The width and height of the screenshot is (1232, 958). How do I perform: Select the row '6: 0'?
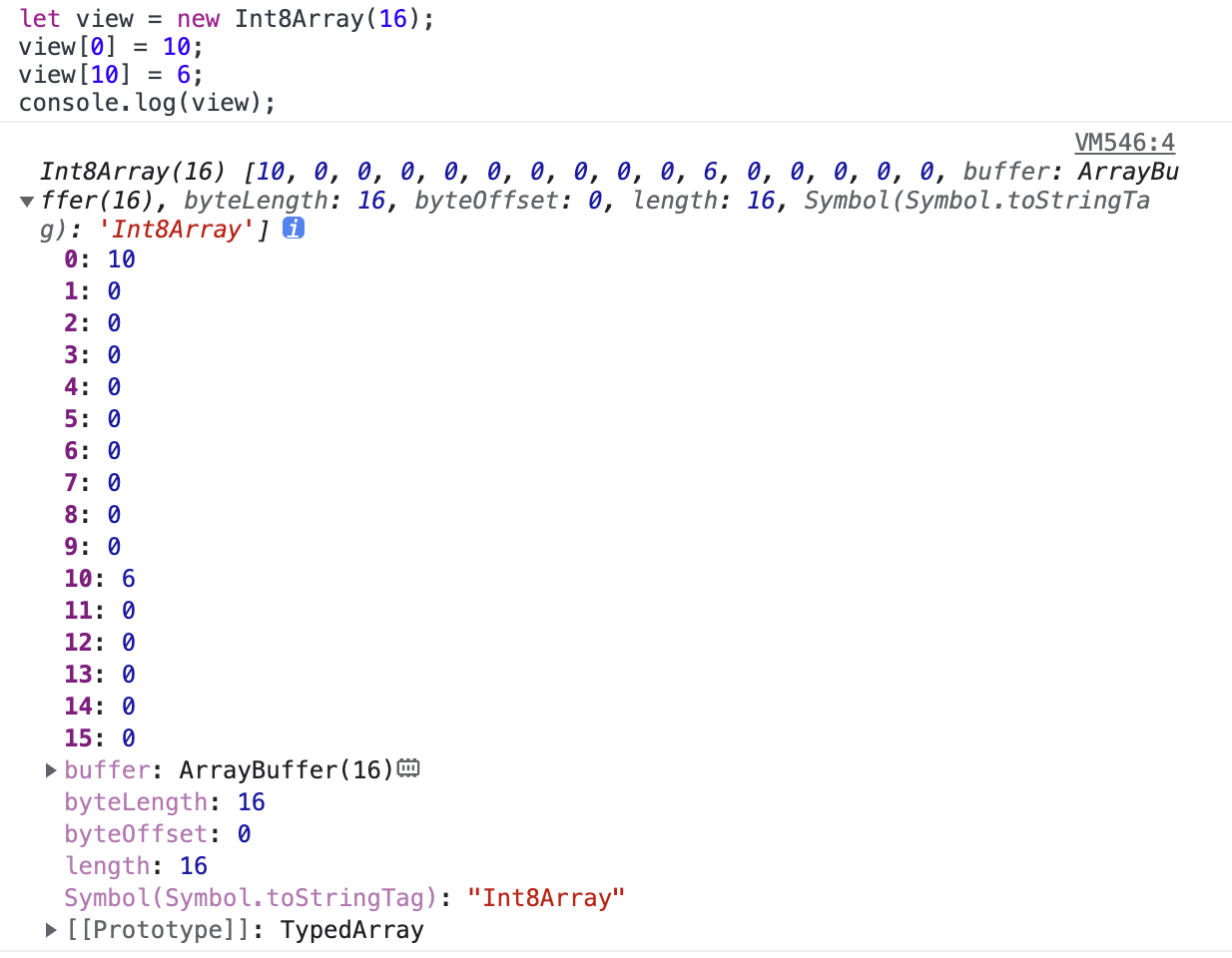(93, 451)
